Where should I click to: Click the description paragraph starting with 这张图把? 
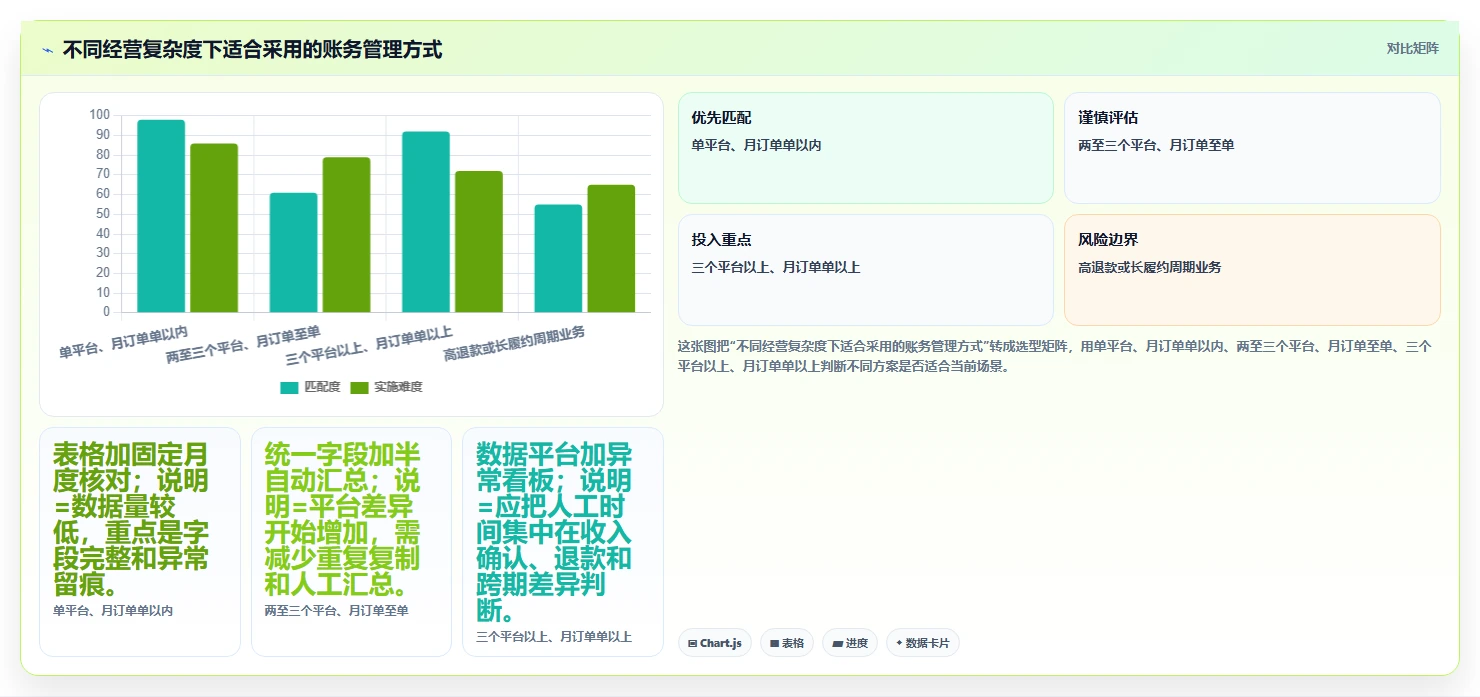[x=1055, y=356]
